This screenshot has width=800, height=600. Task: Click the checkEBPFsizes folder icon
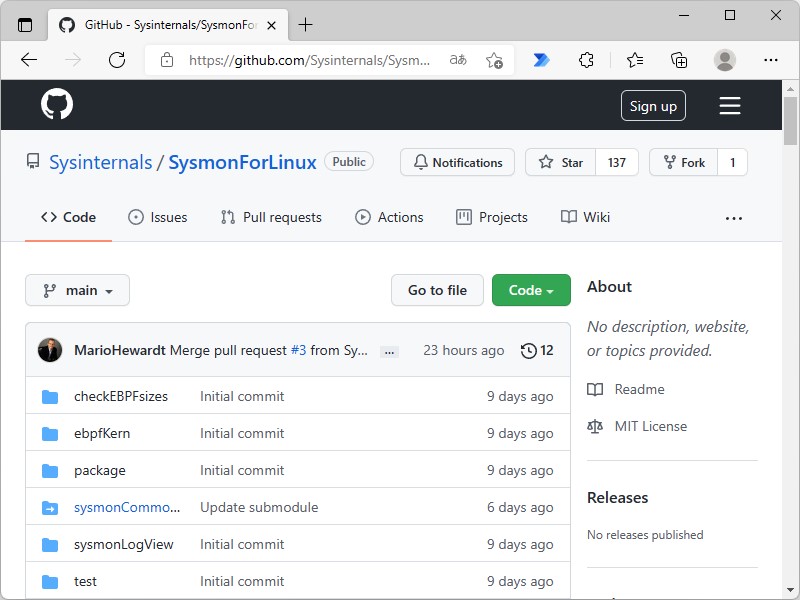(x=49, y=396)
